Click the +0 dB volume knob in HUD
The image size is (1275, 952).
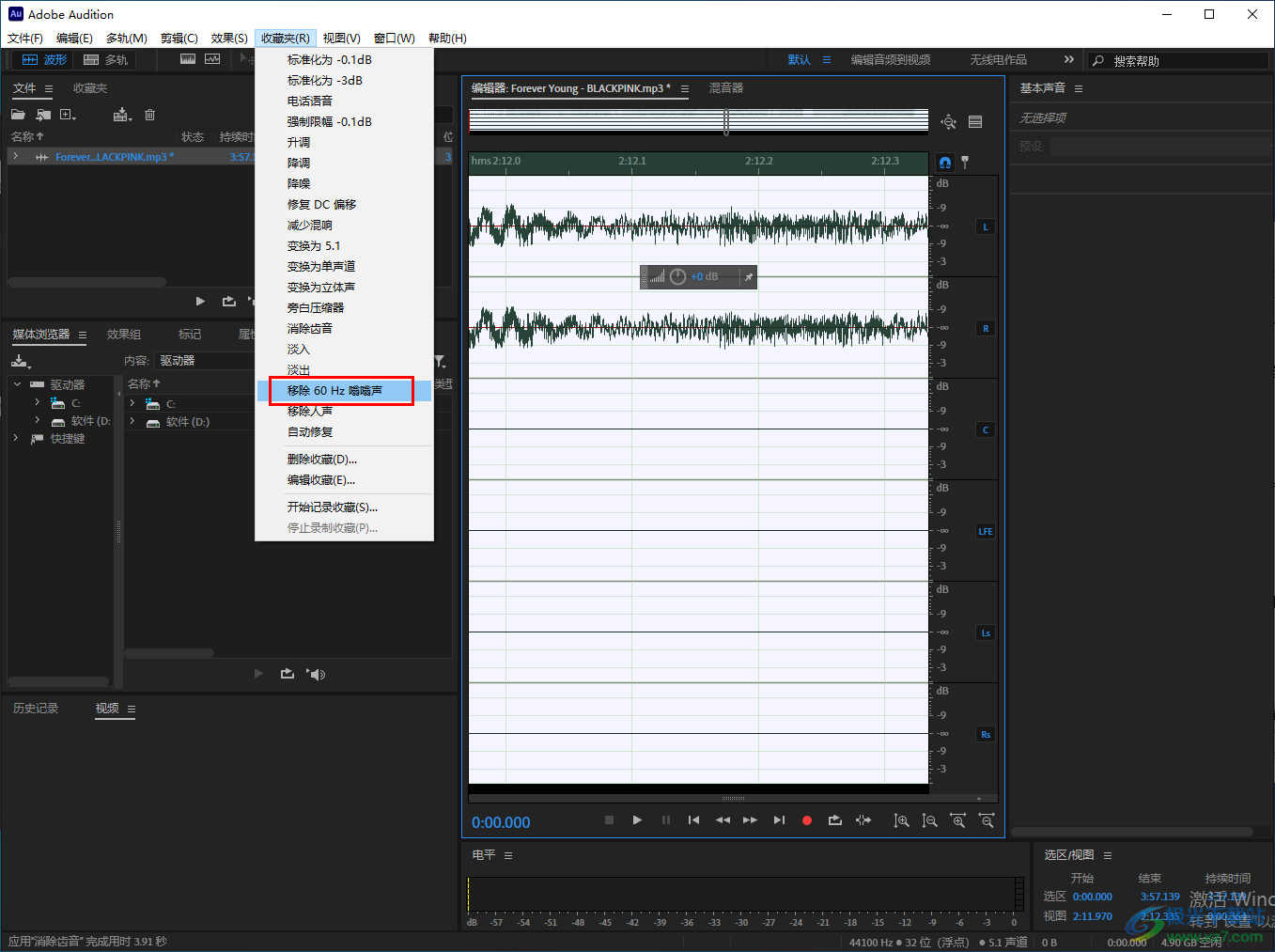pyautogui.click(x=677, y=276)
